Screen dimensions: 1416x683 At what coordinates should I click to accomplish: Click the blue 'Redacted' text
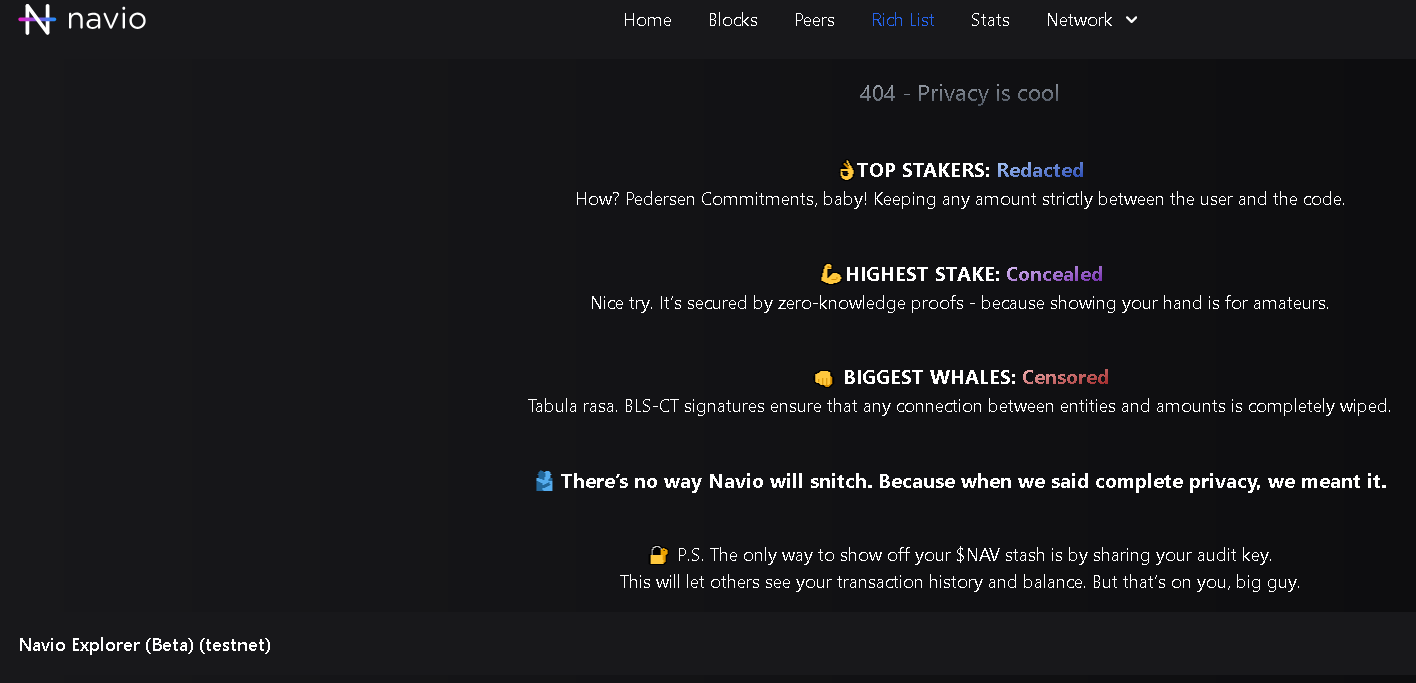pyautogui.click(x=1040, y=170)
